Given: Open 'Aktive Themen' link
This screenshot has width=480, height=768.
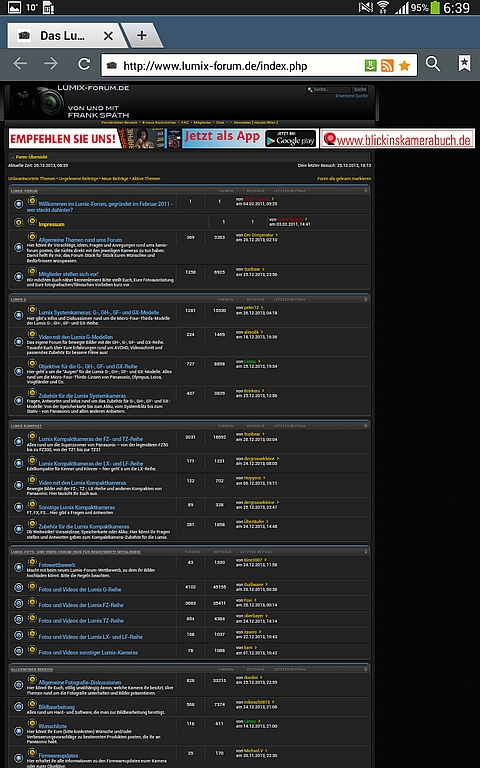Looking at the screenshot, I should pos(146,179).
